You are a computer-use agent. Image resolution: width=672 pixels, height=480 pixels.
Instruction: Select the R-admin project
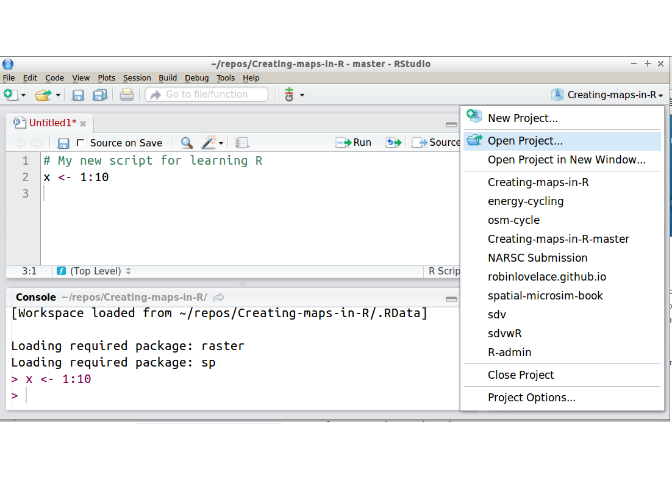tap(562, 352)
